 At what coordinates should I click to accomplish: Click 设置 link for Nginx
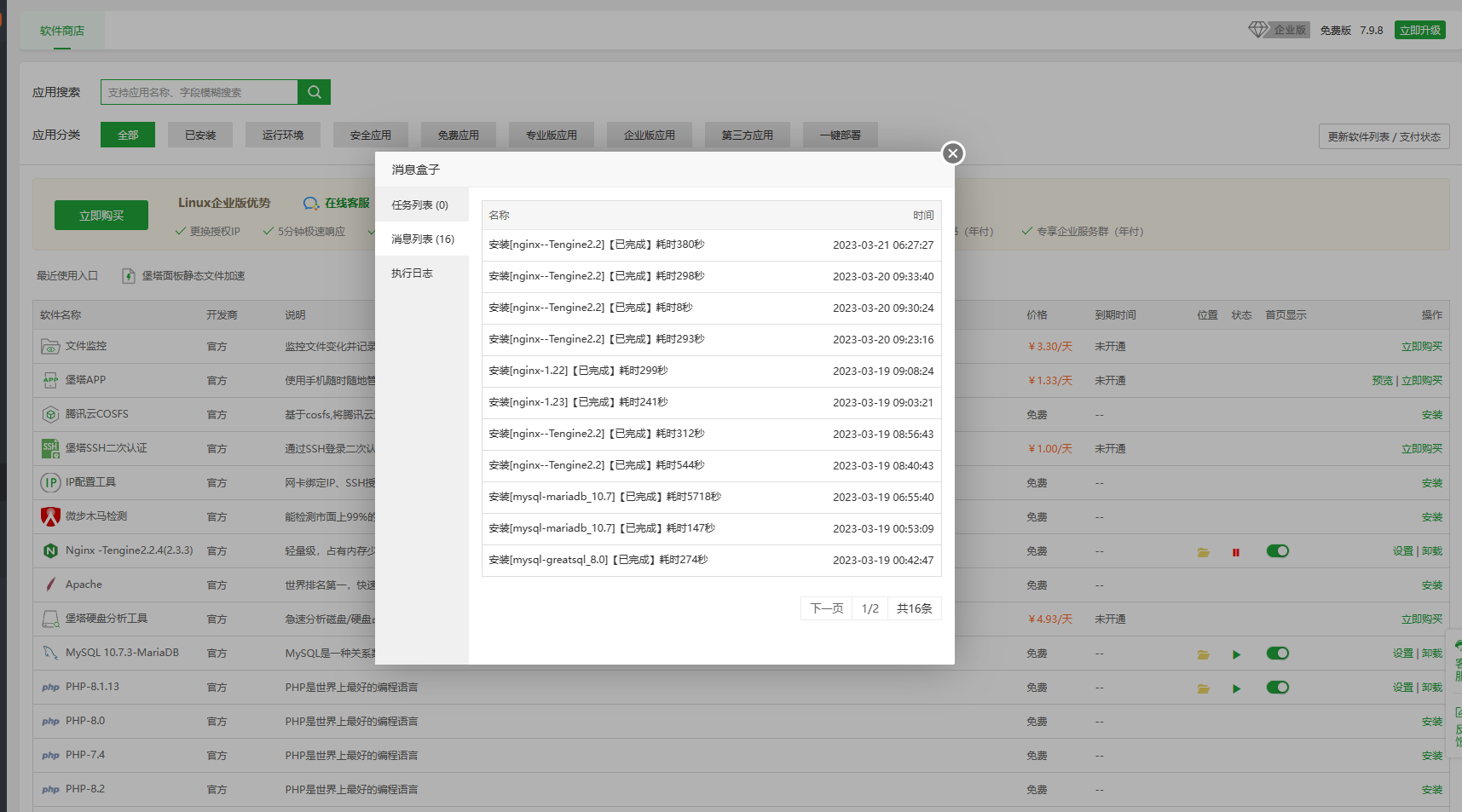1402,551
